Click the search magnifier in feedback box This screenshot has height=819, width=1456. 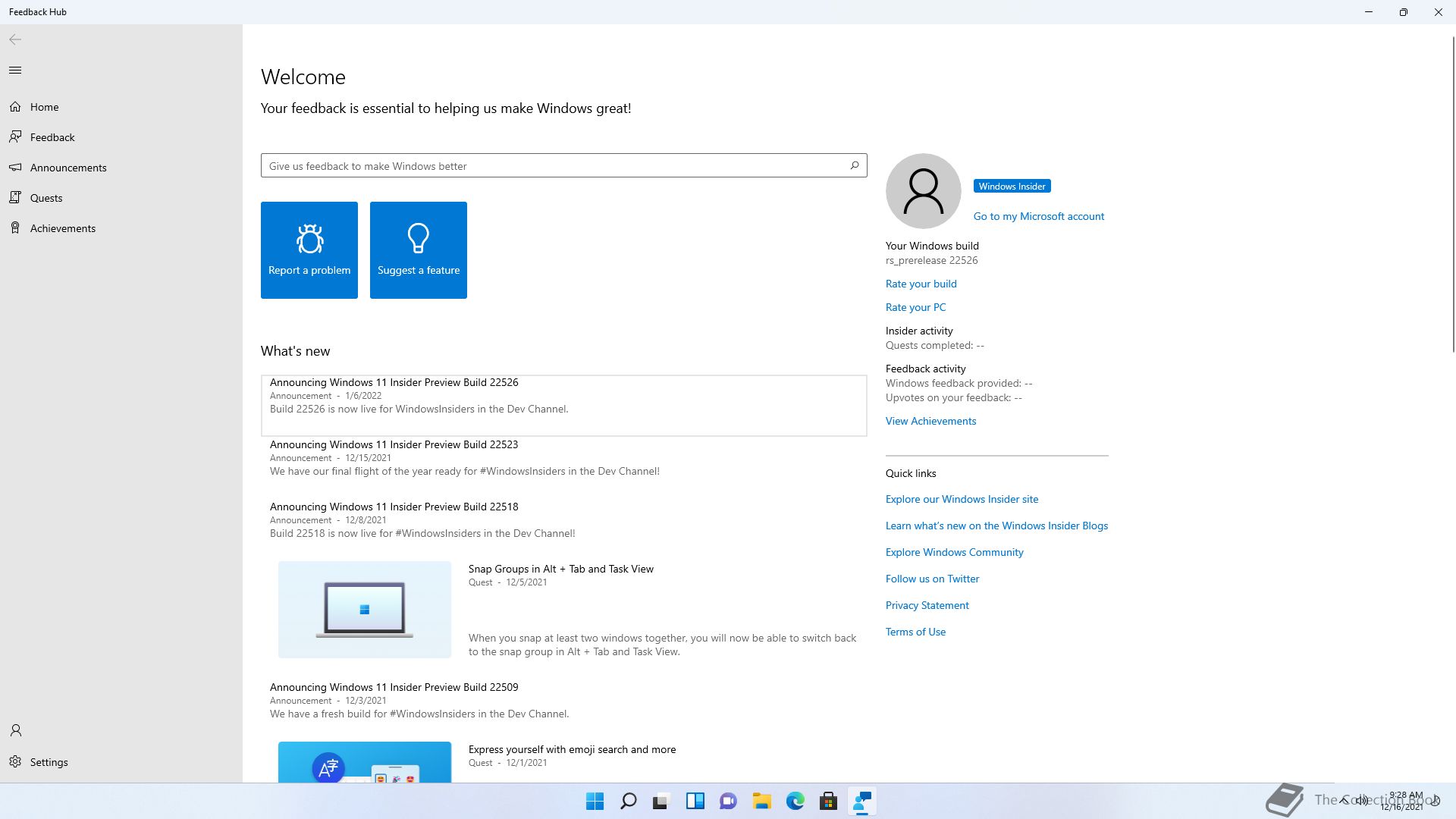click(854, 165)
